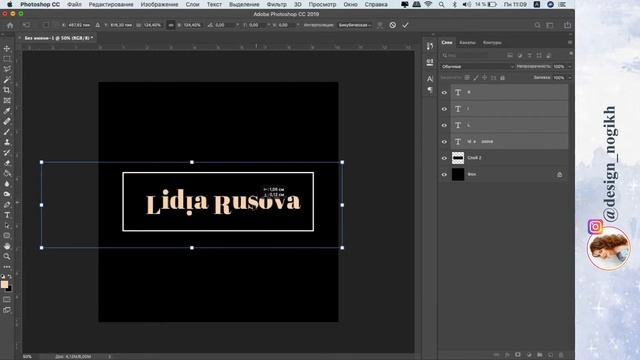The width and height of the screenshot is (640, 360).
Task: Swap foreground and background colors
Action: tap(10, 277)
